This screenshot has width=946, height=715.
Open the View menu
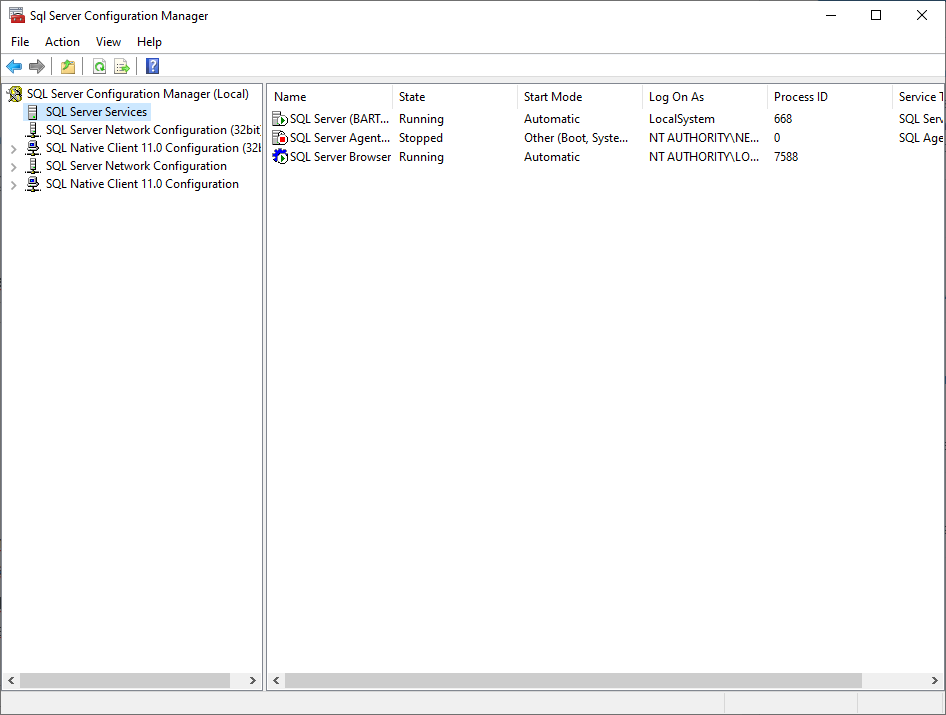108,42
